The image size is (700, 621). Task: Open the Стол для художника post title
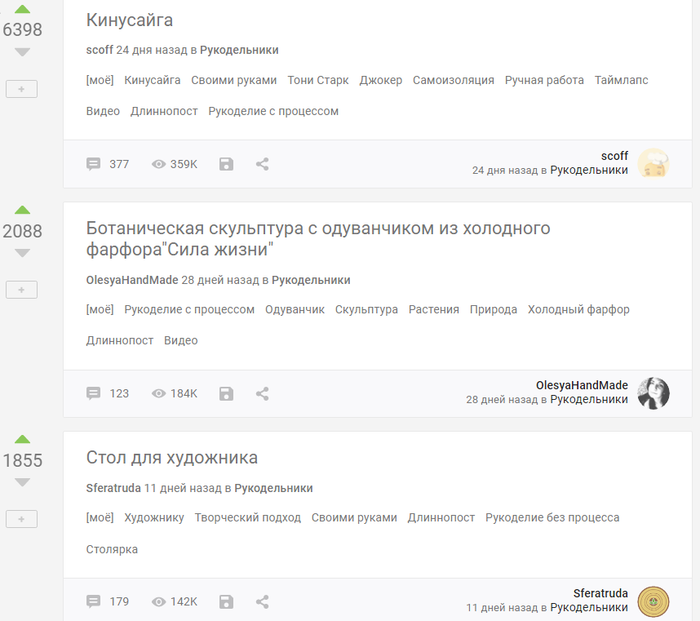(x=172, y=458)
